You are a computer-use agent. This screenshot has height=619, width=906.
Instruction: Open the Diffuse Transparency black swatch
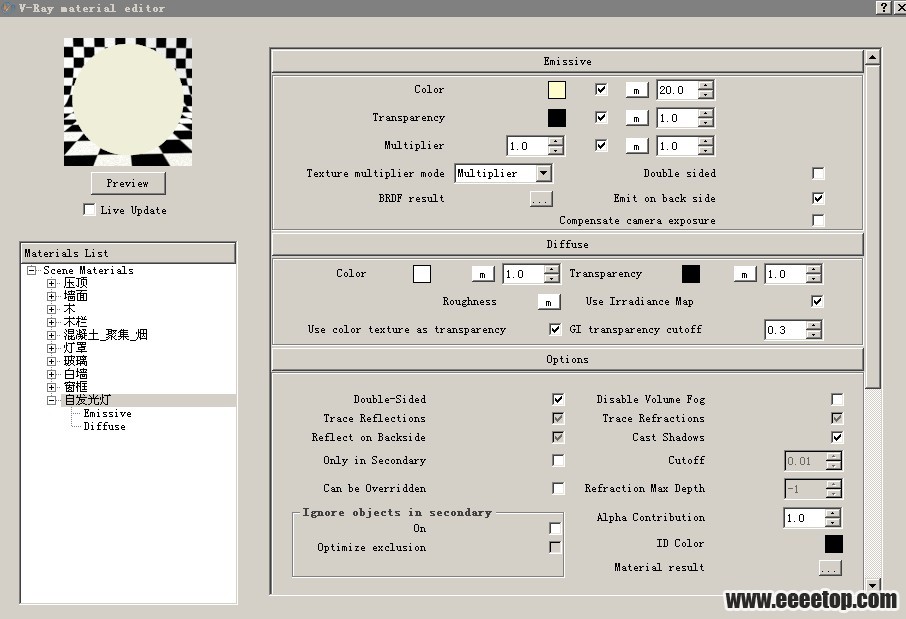690,273
